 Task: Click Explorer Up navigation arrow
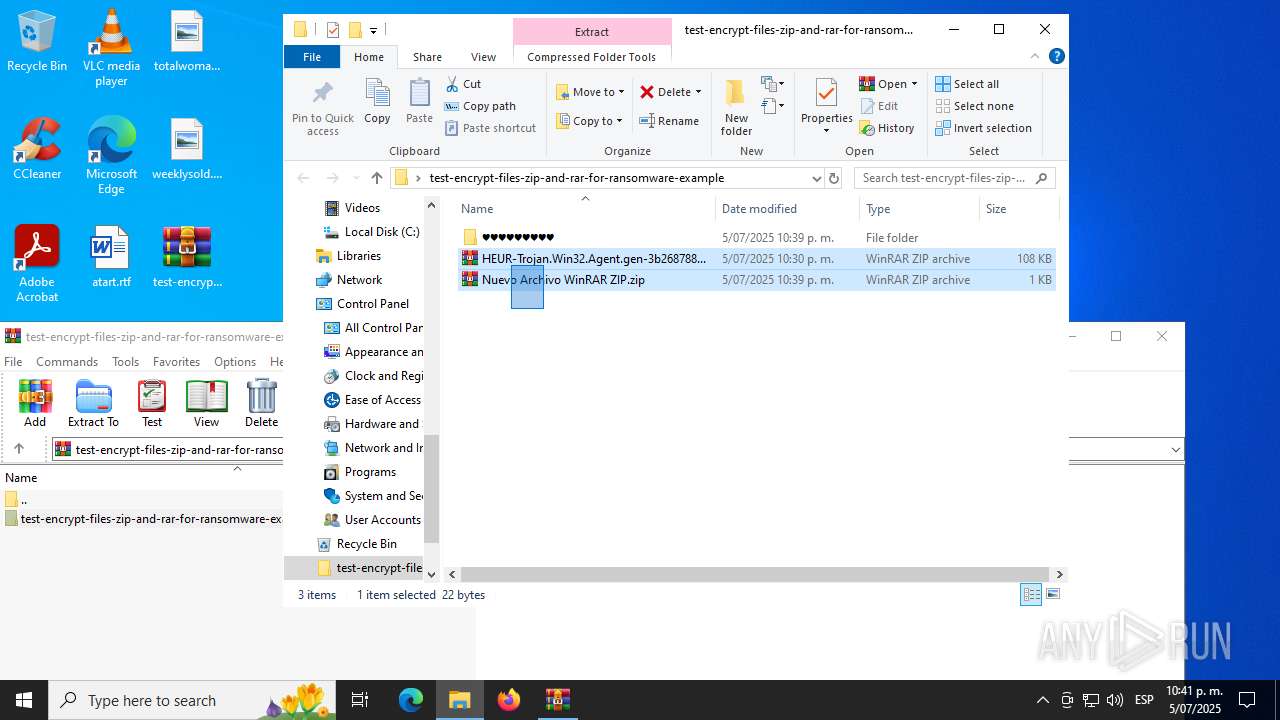(376, 178)
